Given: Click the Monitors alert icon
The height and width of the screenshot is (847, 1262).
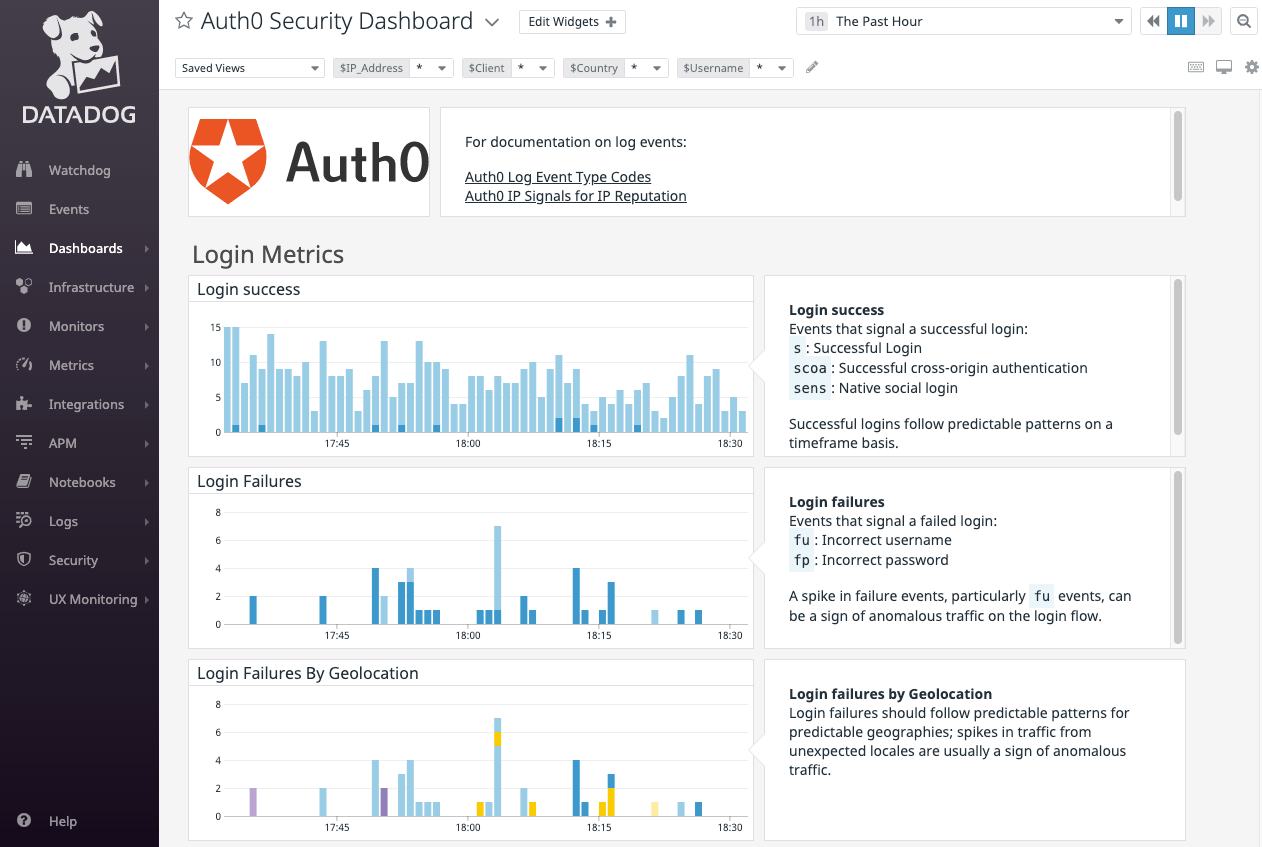Looking at the screenshot, I should click(x=25, y=326).
